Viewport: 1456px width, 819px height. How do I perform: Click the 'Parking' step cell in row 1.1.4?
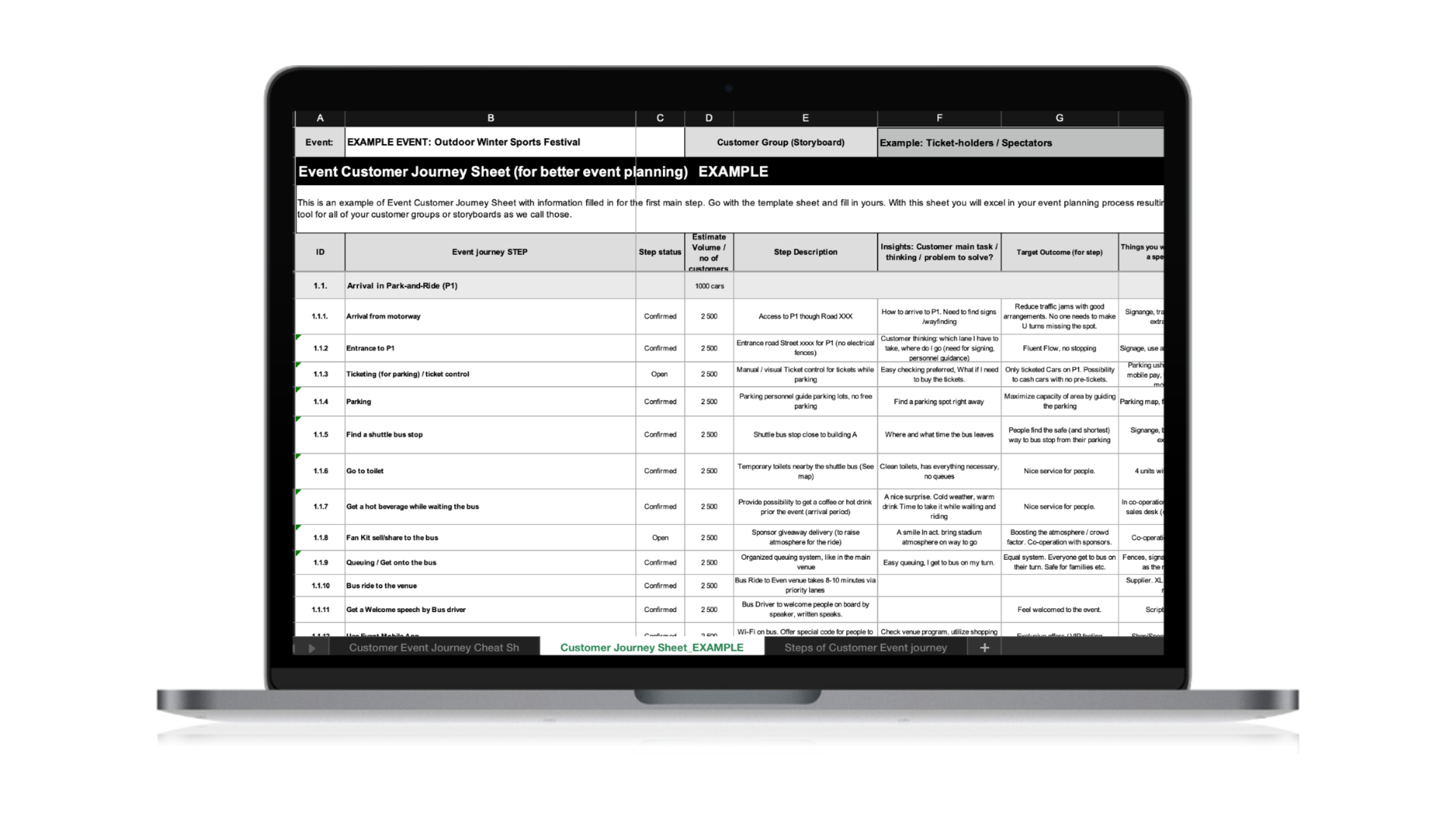(x=491, y=401)
